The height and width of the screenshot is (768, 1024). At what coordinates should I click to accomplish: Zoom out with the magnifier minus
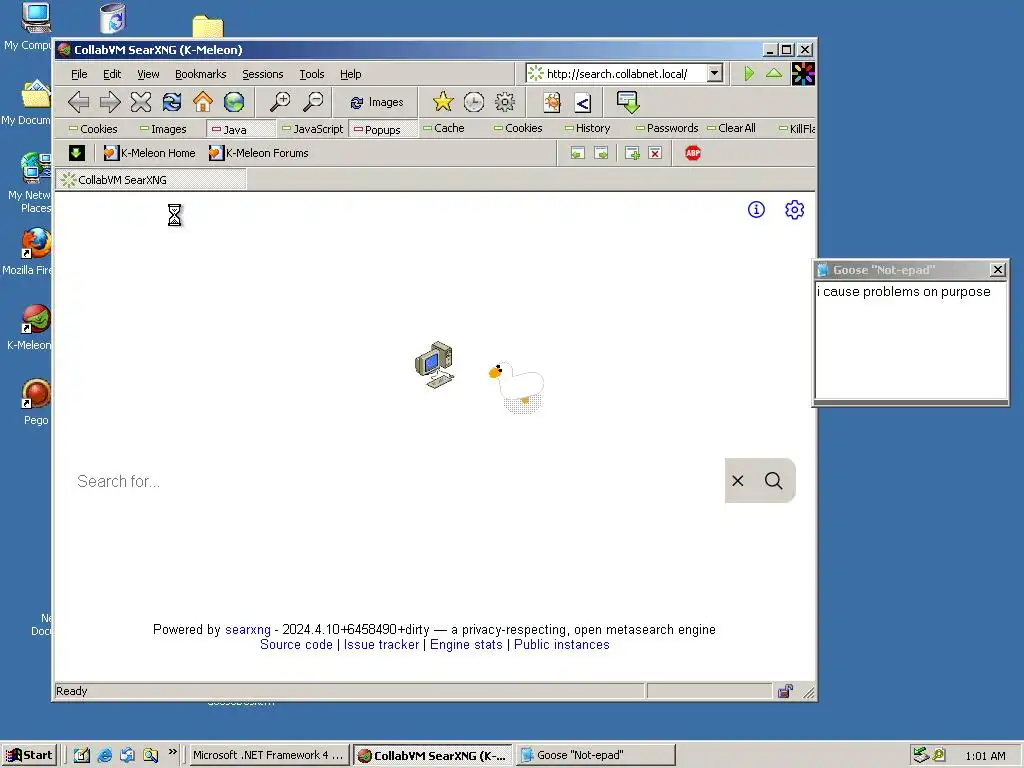(x=313, y=102)
